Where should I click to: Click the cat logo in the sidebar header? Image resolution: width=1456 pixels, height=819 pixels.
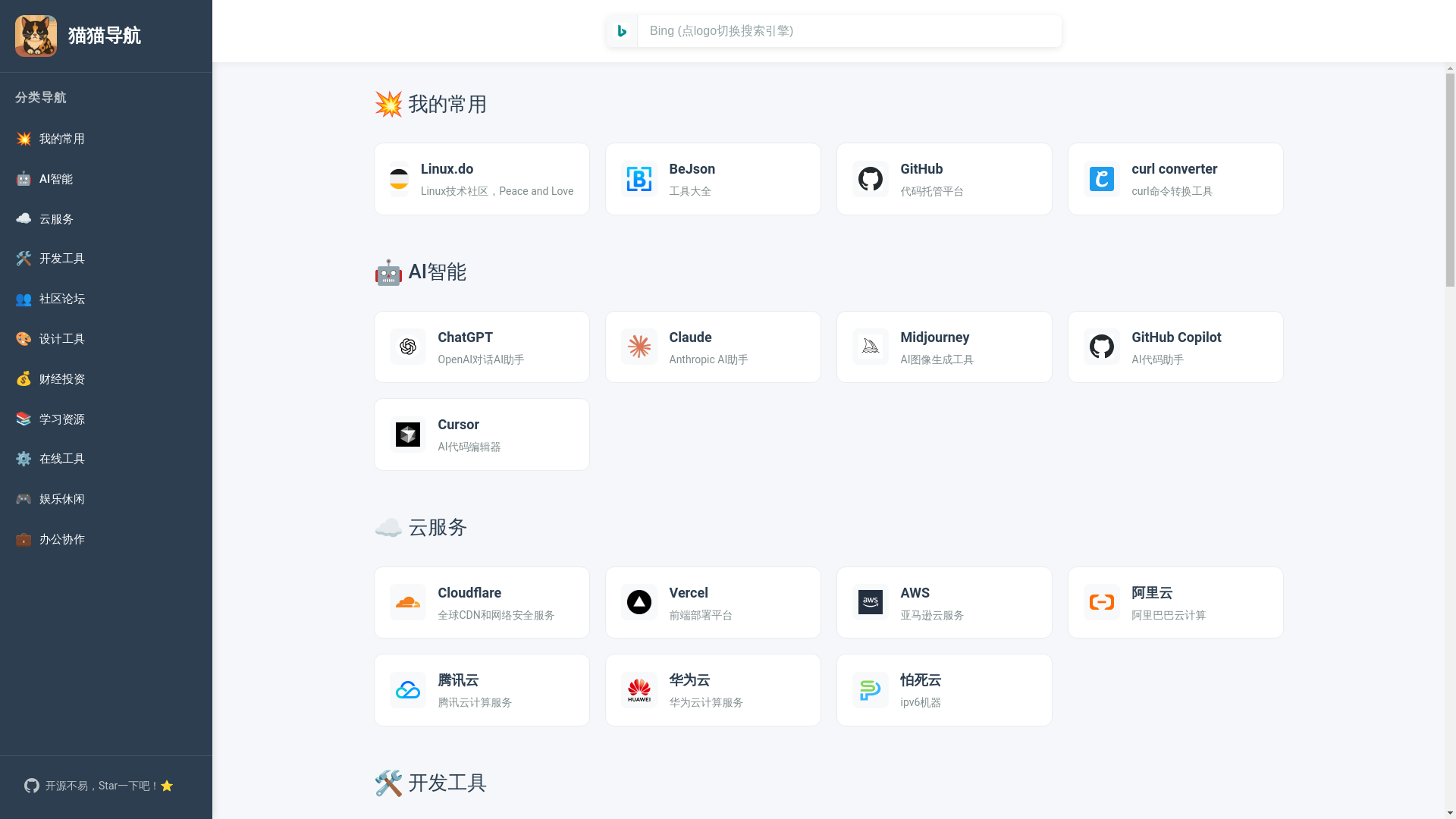click(x=36, y=36)
